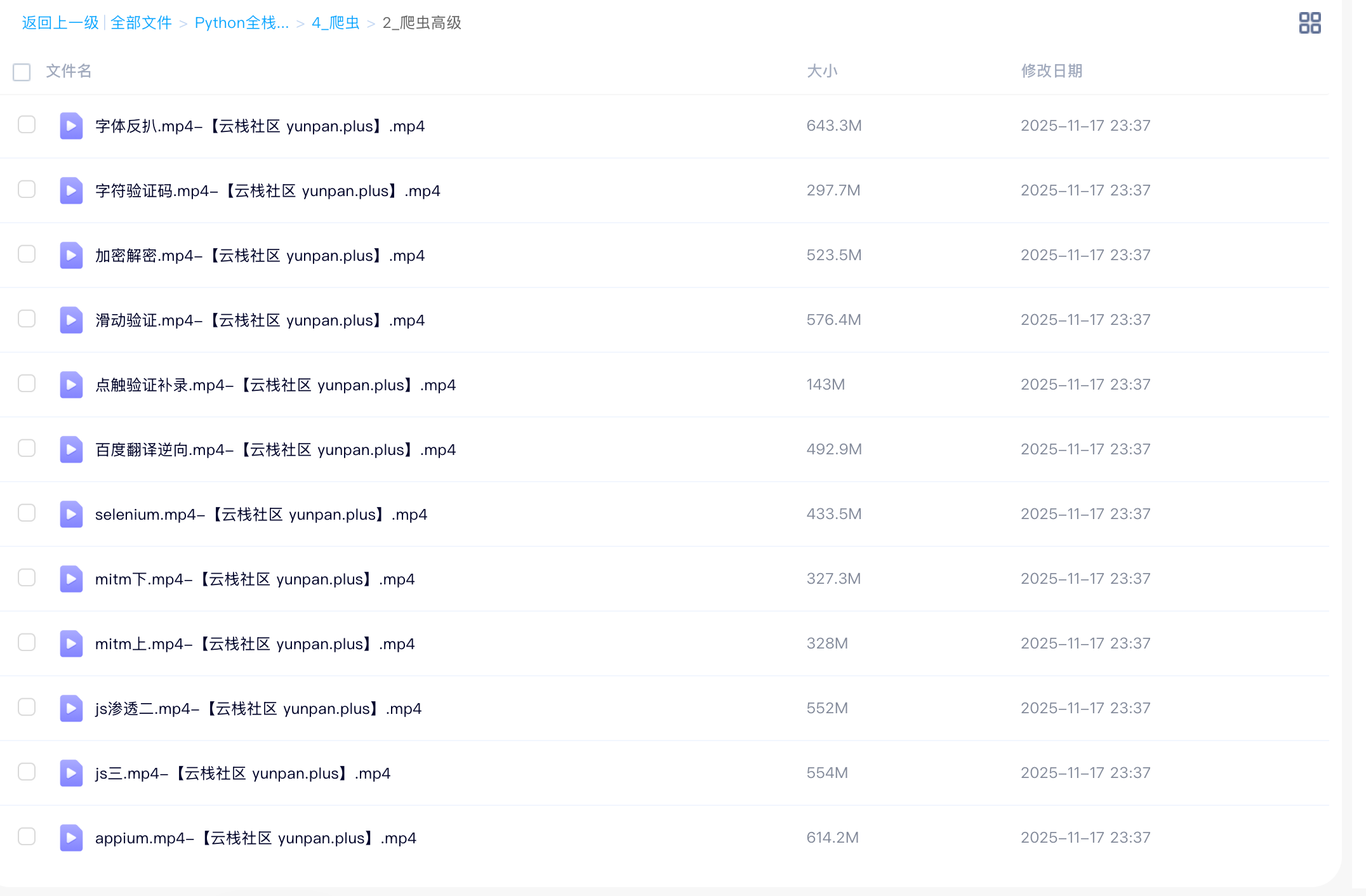The image size is (1366, 896).
Task: Check the box for js三.mp4
Action: tap(27, 772)
